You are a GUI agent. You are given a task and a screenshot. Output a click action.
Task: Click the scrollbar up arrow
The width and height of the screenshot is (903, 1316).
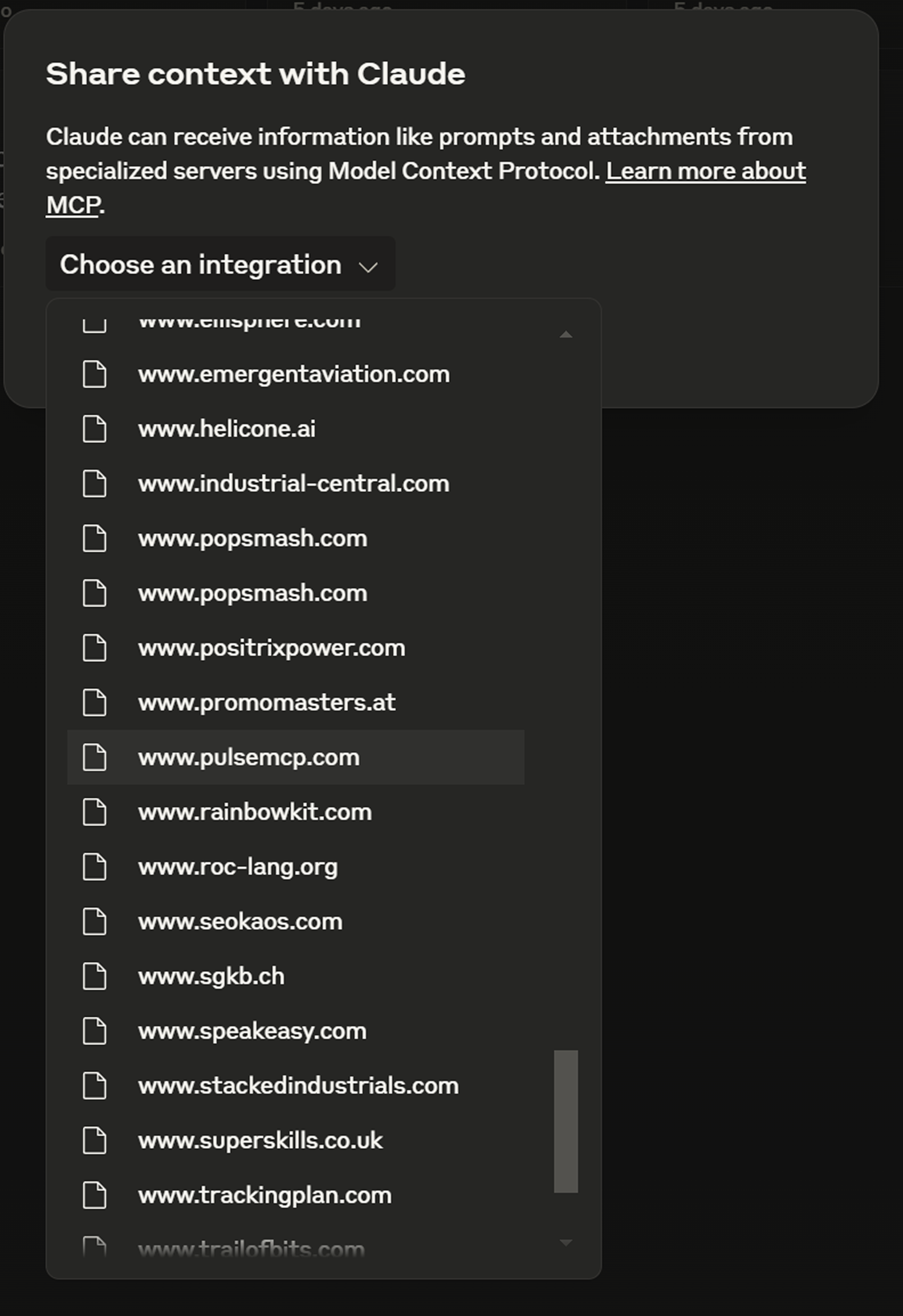click(566, 335)
